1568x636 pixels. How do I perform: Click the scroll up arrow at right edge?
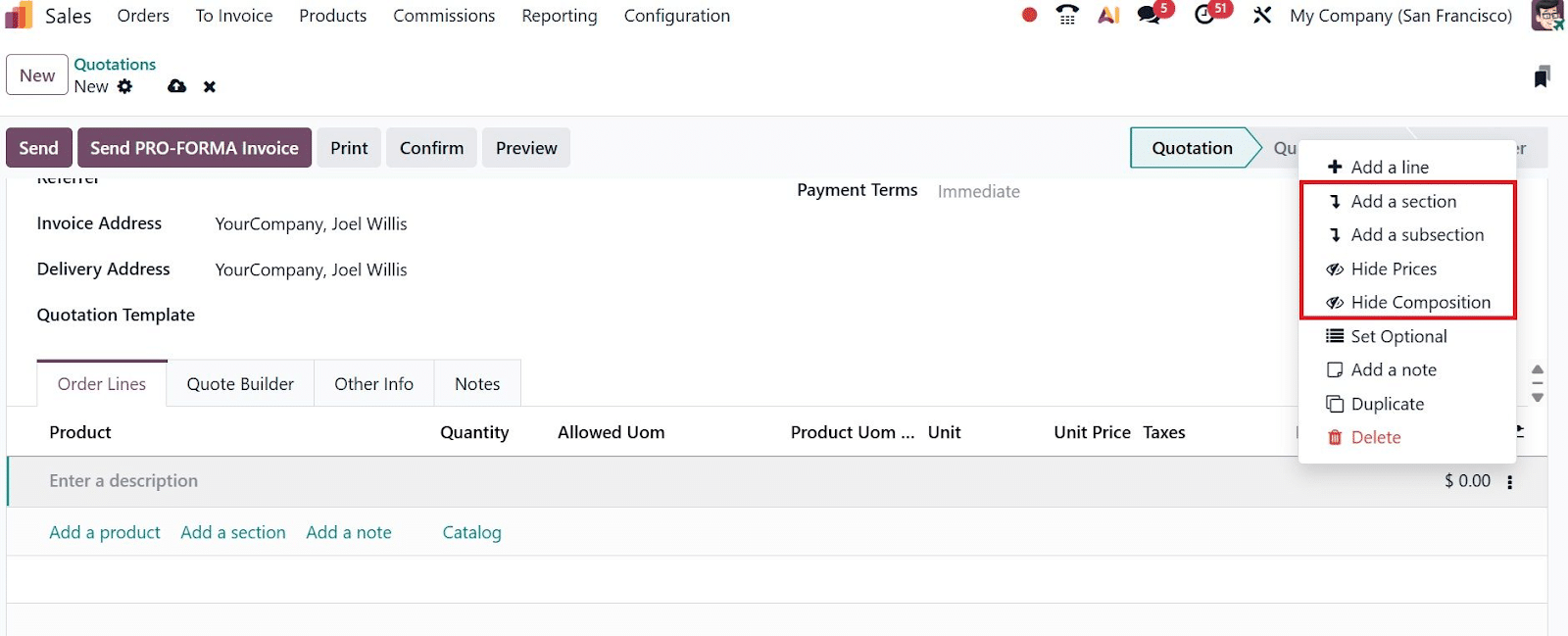1538,369
